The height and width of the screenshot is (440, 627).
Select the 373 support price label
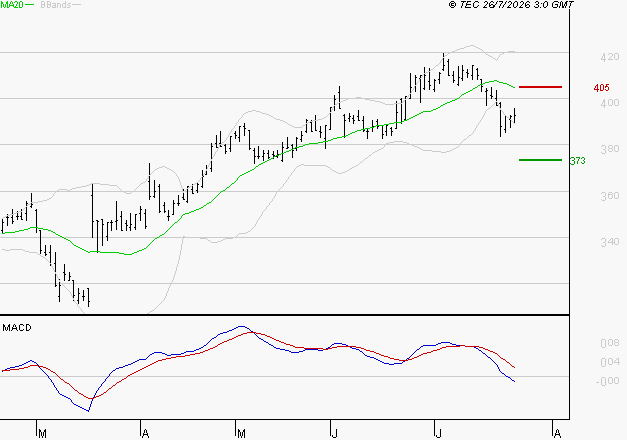[577, 161]
